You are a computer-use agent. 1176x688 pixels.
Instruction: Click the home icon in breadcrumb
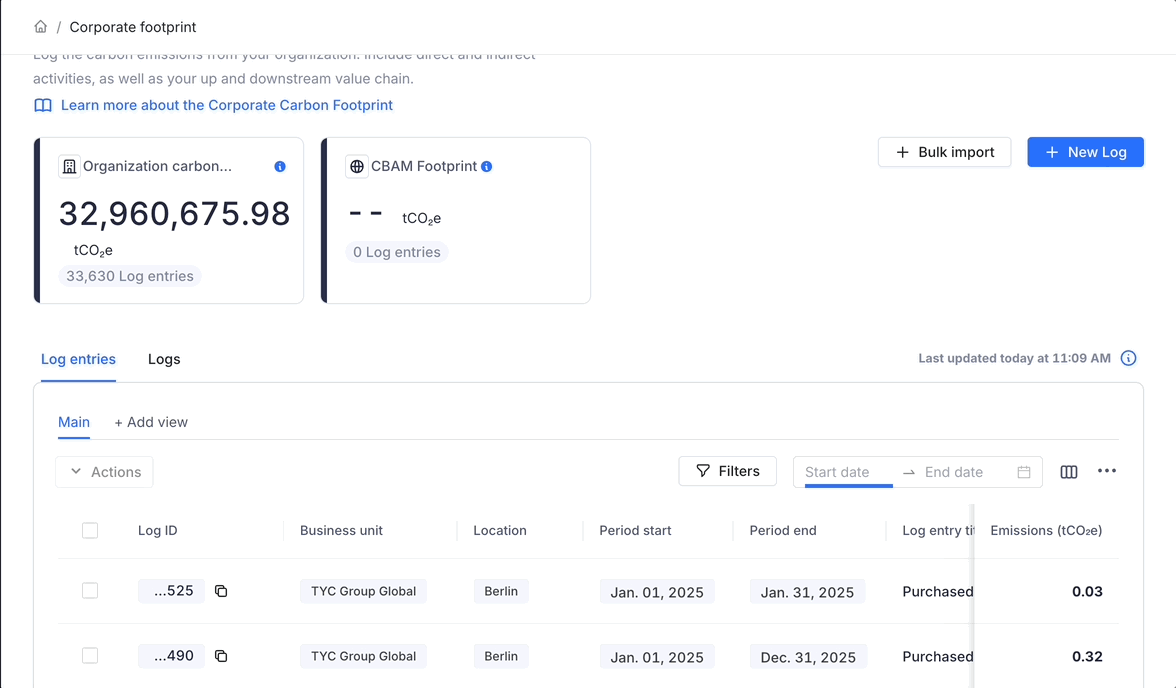click(40, 27)
